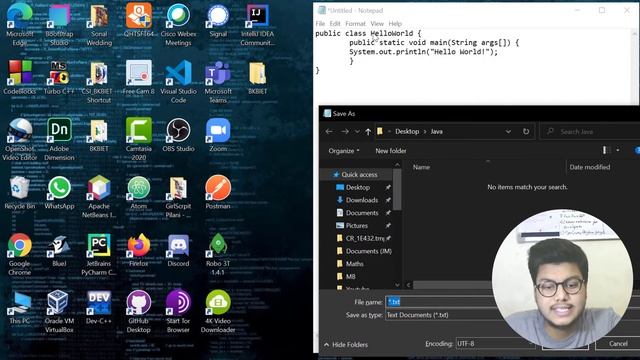This screenshot has height=360, width=640.
Task: Open Bootstrap Studio desktop icon
Action: [59, 24]
